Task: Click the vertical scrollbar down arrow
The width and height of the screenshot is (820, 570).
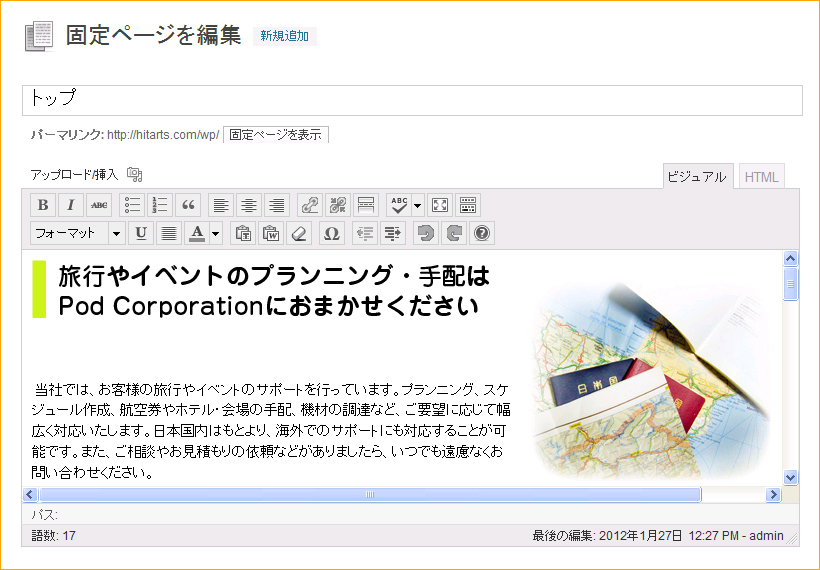Action: [x=790, y=477]
